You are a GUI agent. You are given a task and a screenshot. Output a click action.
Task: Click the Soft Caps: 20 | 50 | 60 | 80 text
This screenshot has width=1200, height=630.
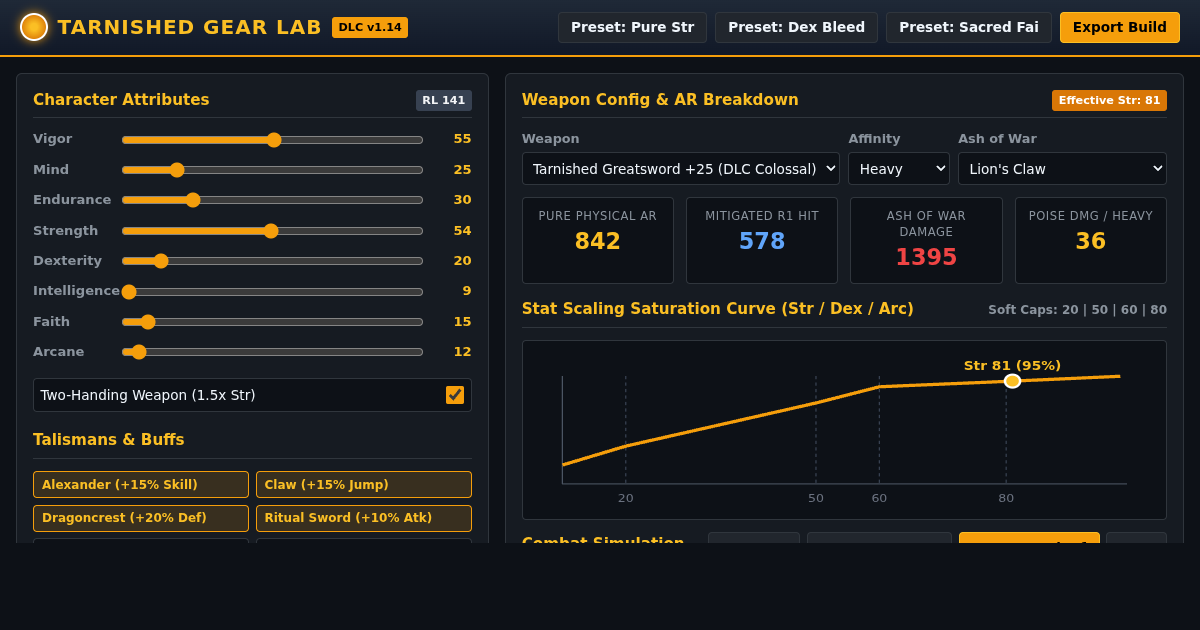pos(1077,310)
